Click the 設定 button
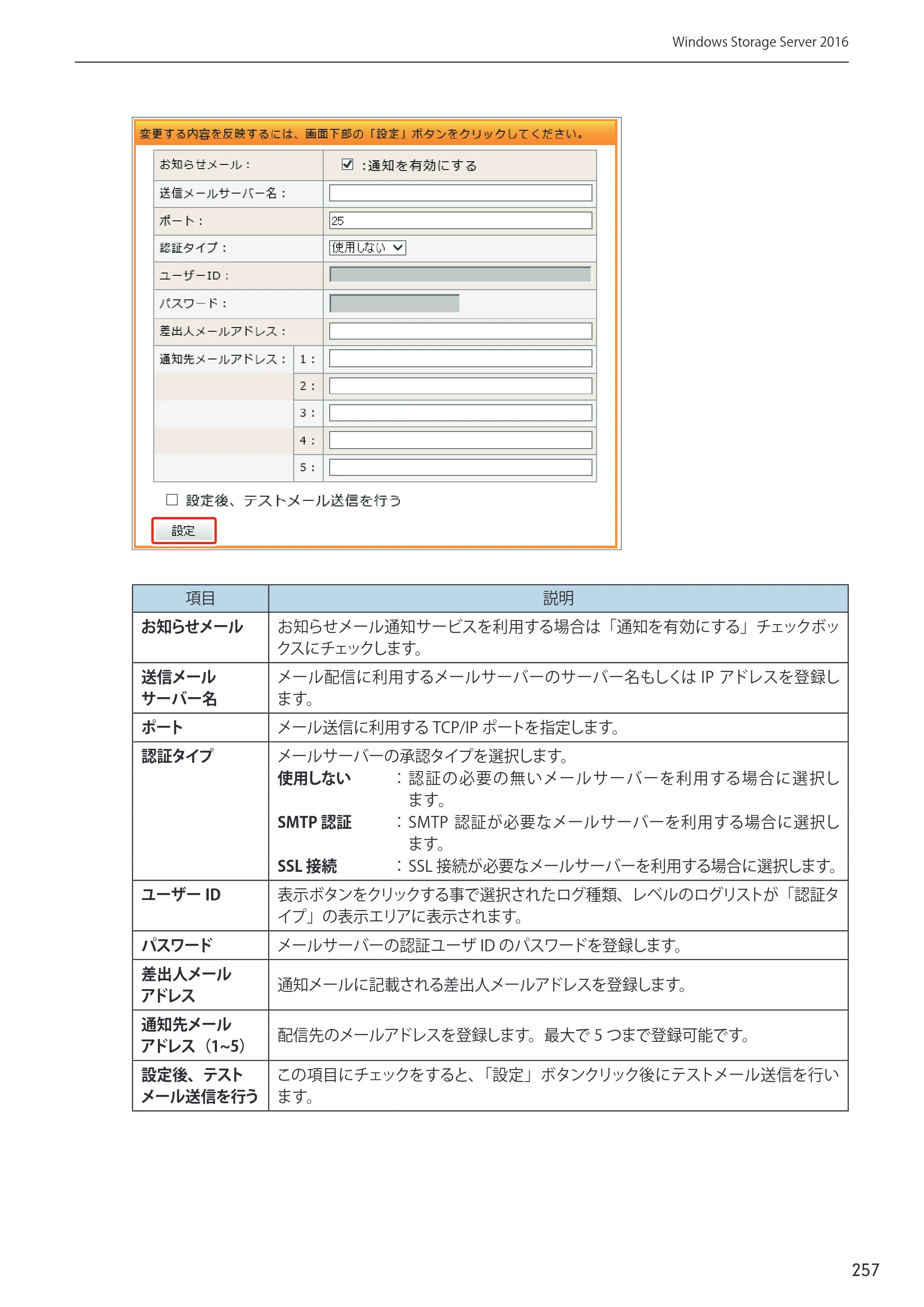Screen dimensions: 924x1307 point(184,530)
